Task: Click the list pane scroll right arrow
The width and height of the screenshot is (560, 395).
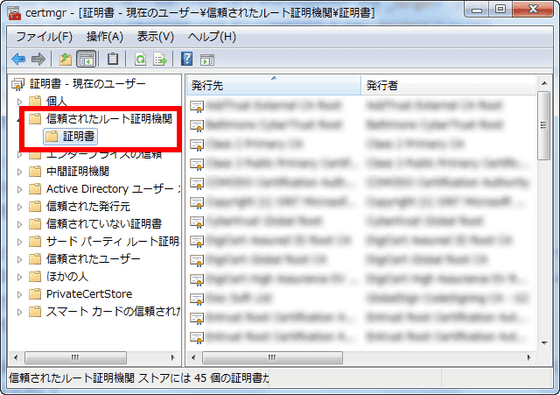Action: click(529, 358)
